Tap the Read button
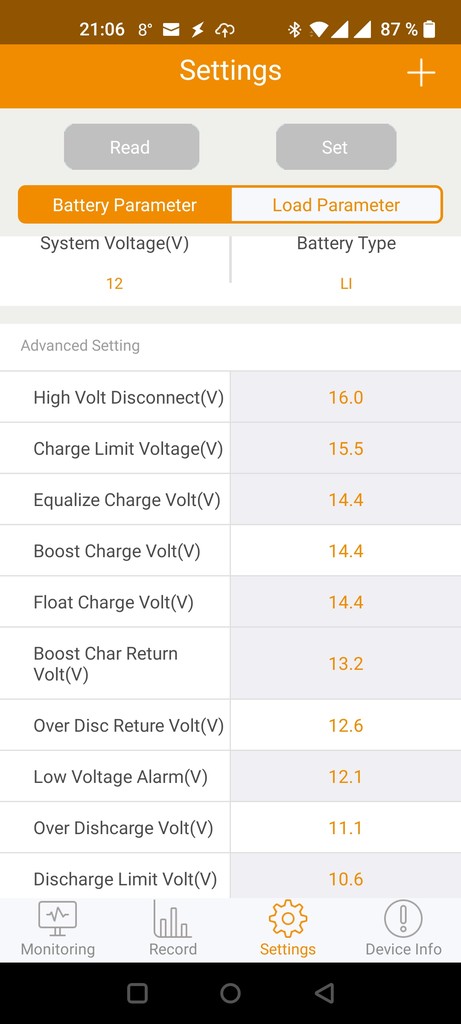Viewport: 461px width, 1024px height. 131,147
